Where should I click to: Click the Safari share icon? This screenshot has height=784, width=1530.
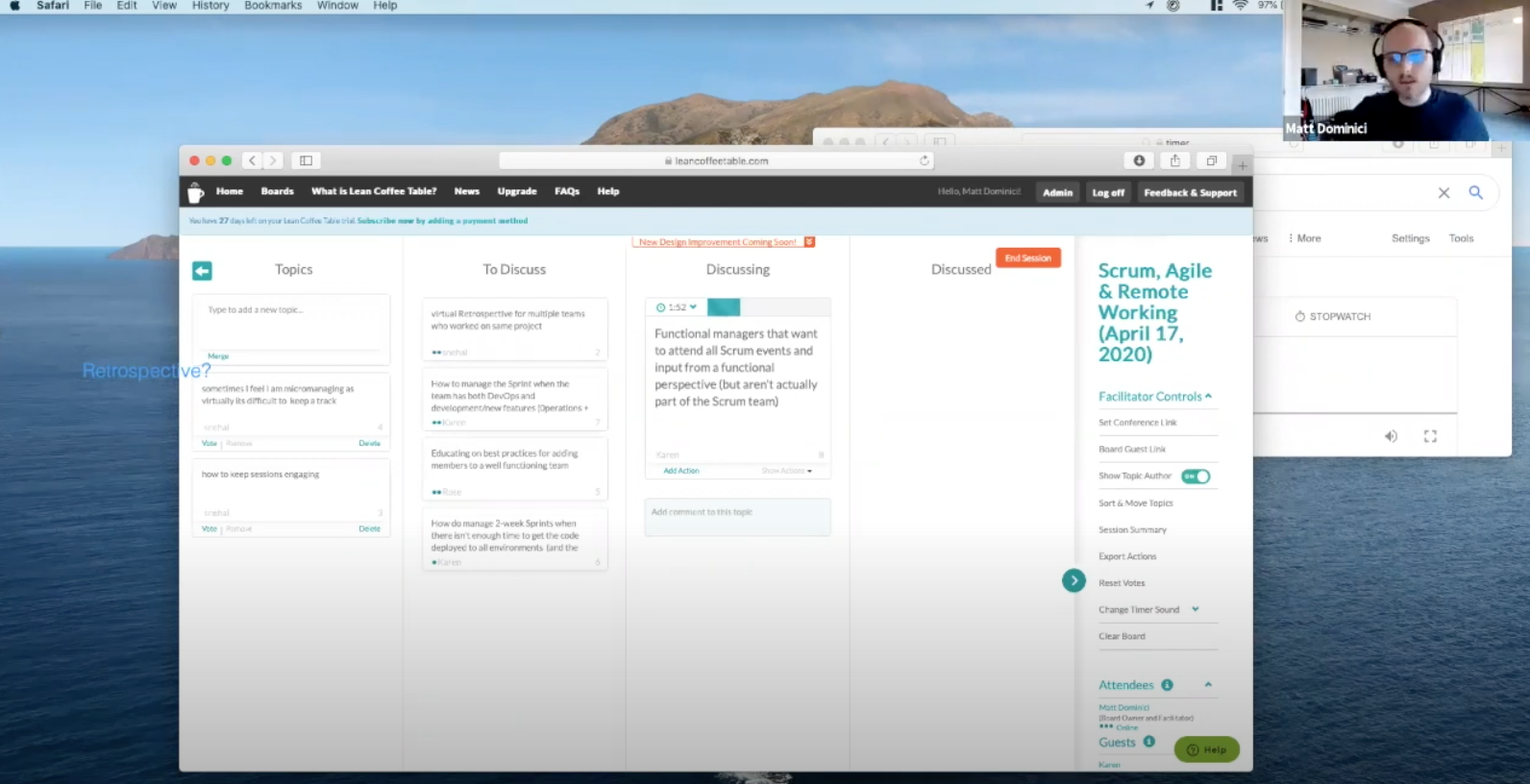[1174, 160]
